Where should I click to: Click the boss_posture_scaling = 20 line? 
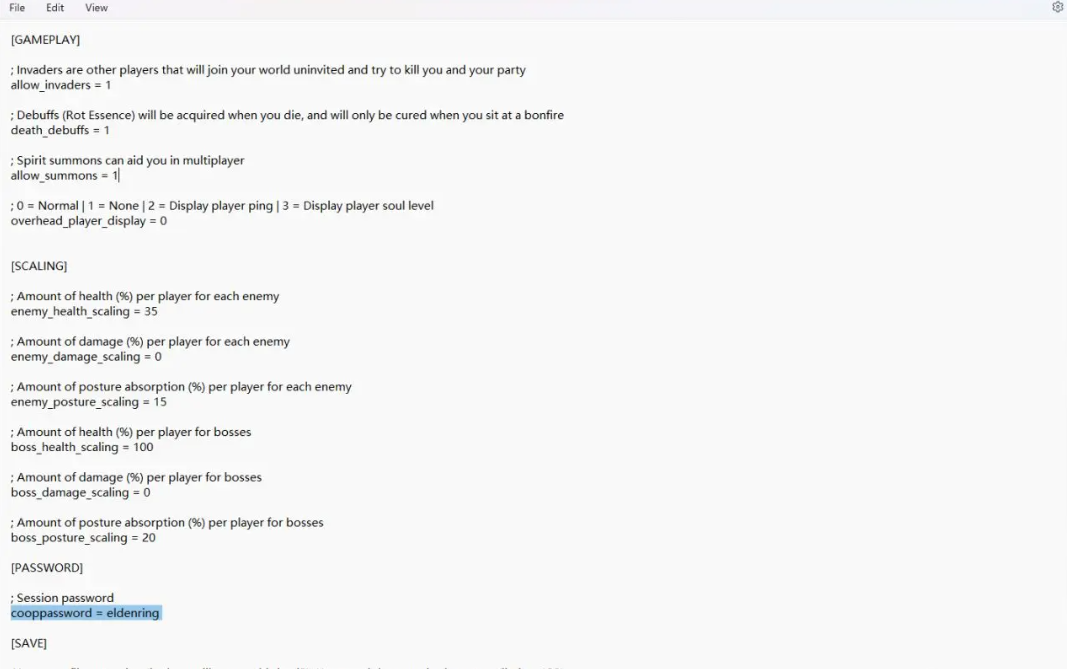tap(83, 538)
